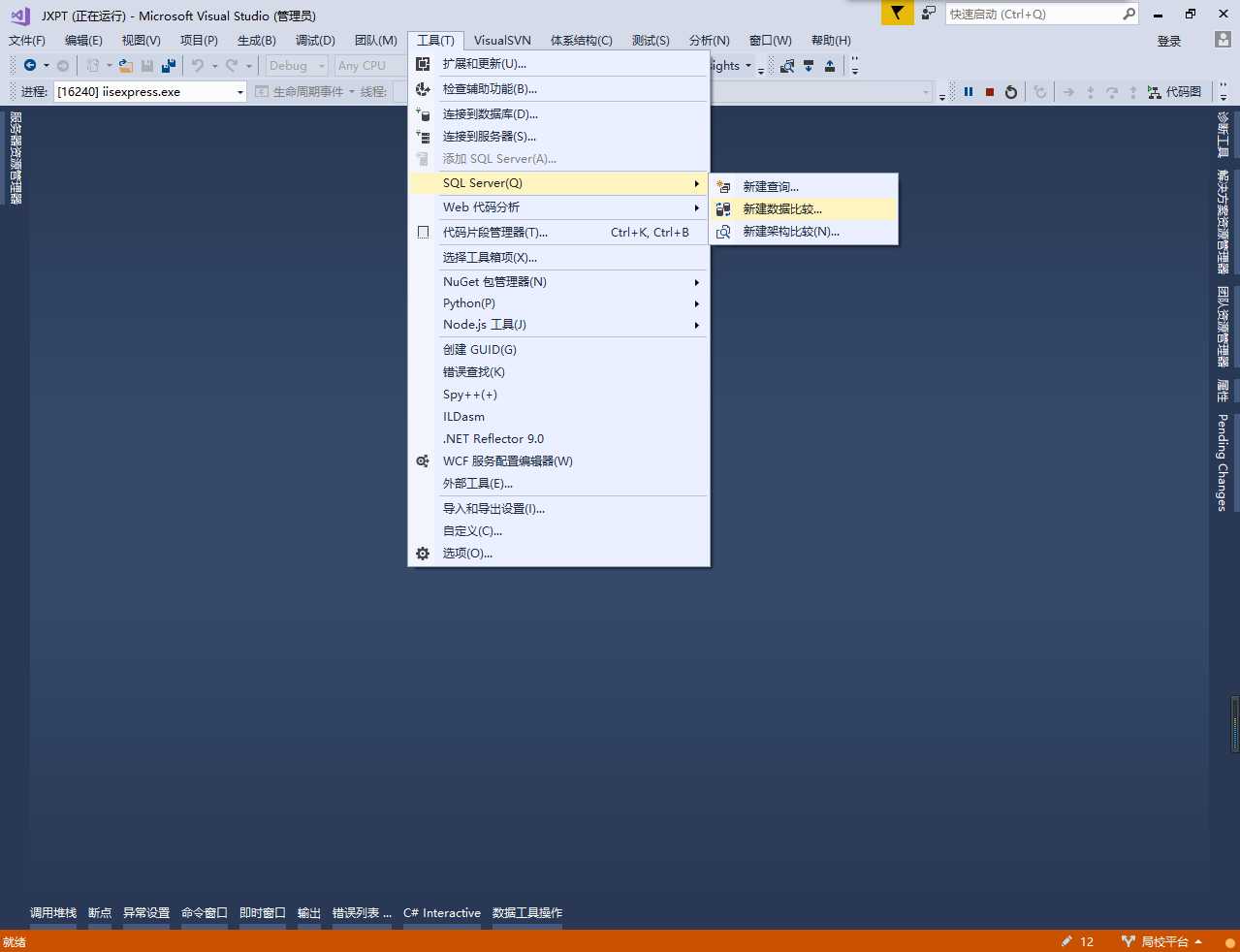The height and width of the screenshot is (952, 1240).
Task: Open the 解决方案资源管理器 side panel tab
Action: 1224,222
